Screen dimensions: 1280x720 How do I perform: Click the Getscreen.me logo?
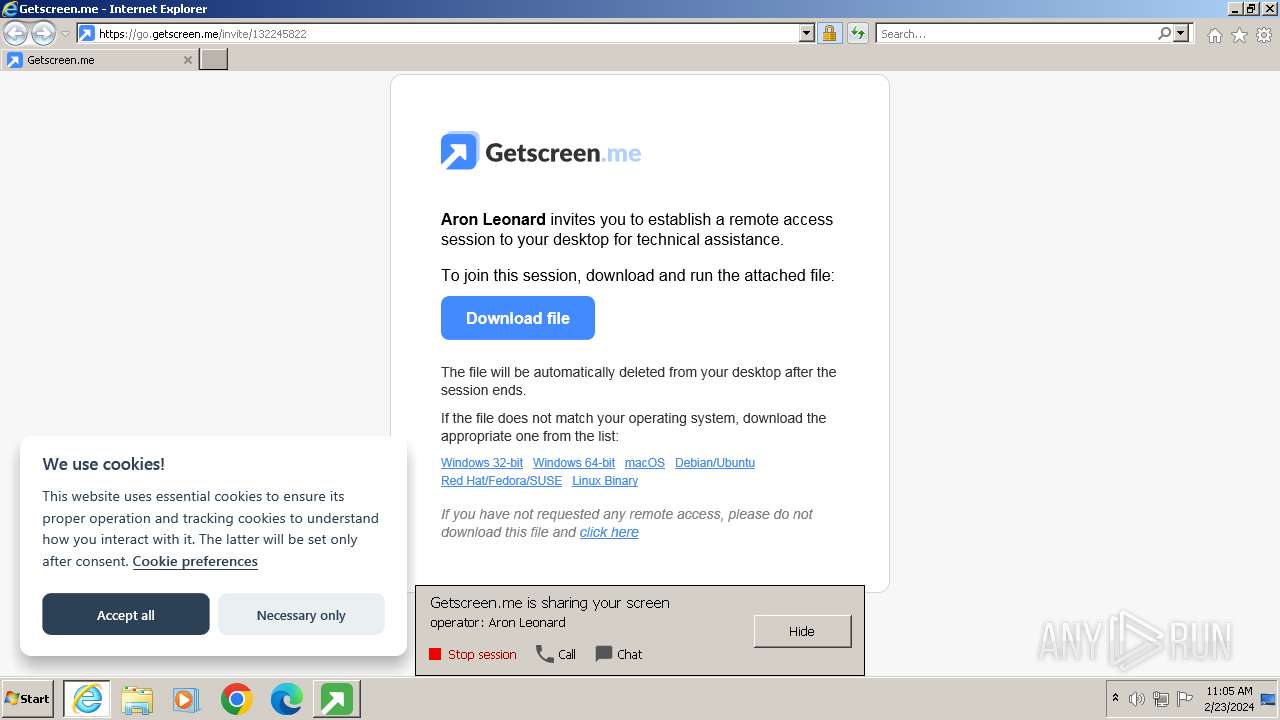541,152
